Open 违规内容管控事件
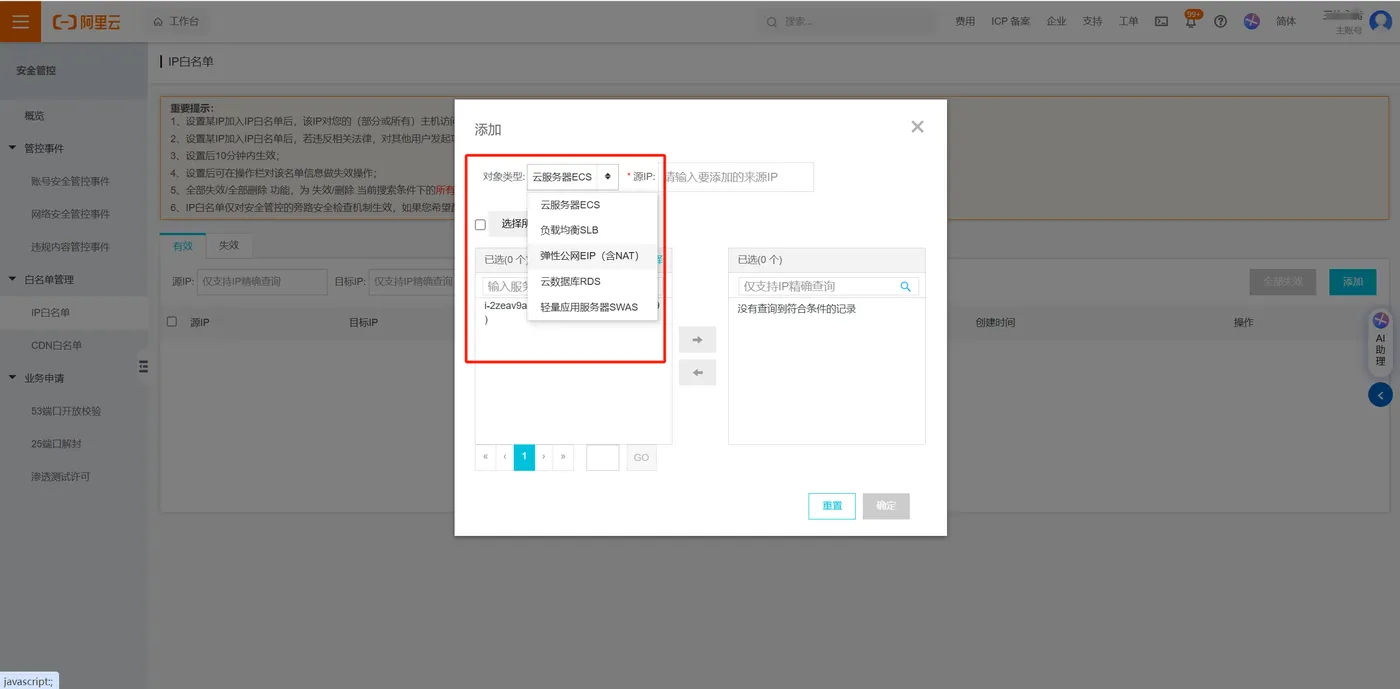This screenshot has height=689, width=1400. pos(70,246)
